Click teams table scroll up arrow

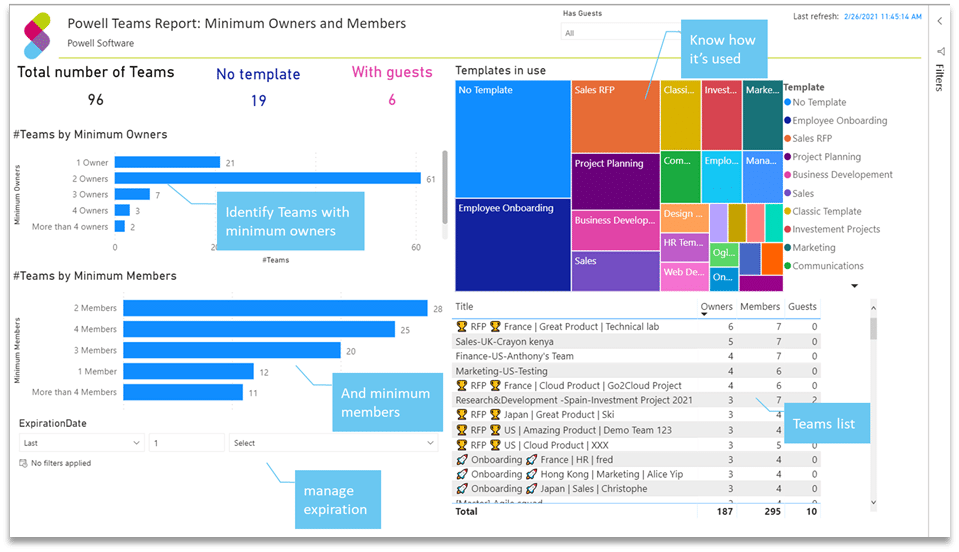click(873, 307)
